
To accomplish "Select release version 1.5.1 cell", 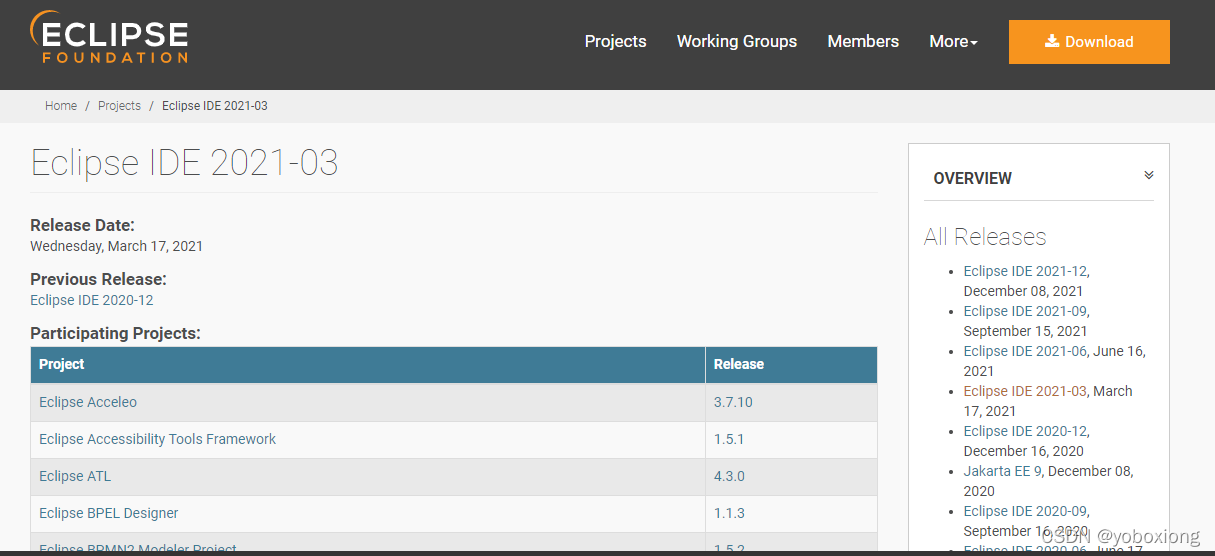I will point(791,439).
